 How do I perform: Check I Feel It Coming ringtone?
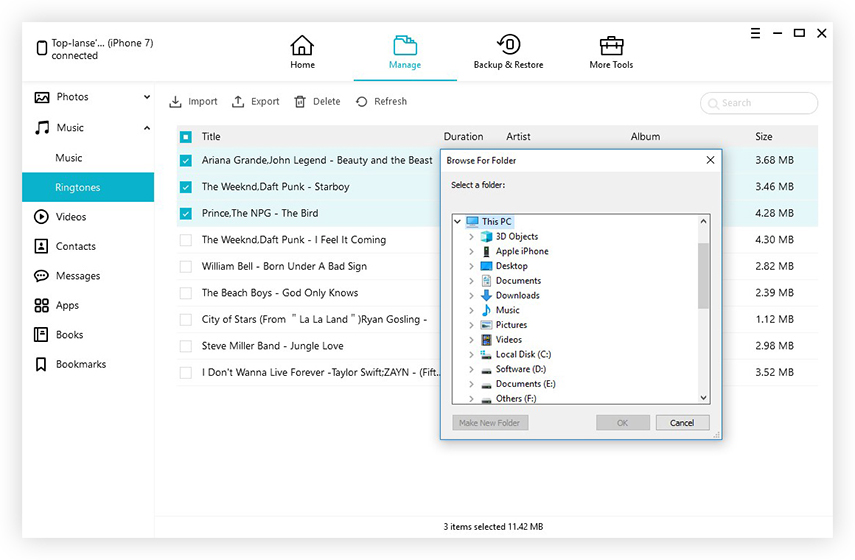pos(186,240)
